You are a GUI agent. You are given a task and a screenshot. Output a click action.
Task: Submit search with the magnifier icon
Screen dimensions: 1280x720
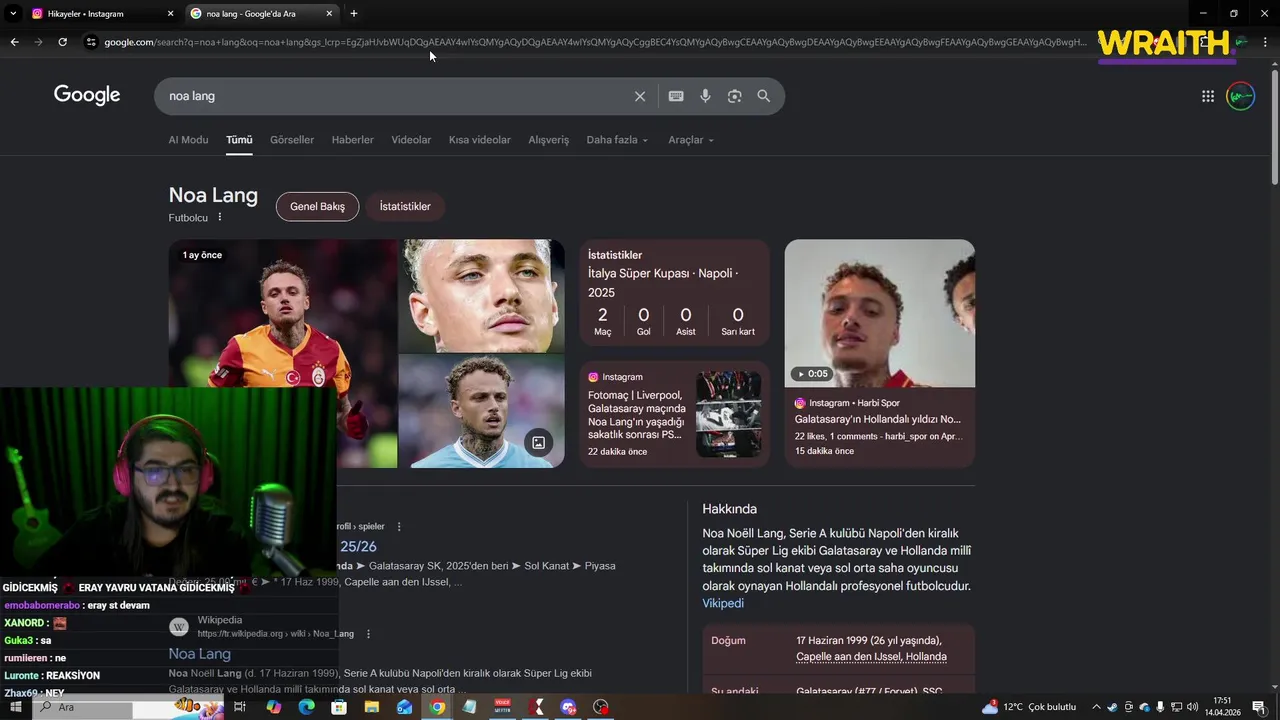click(764, 96)
